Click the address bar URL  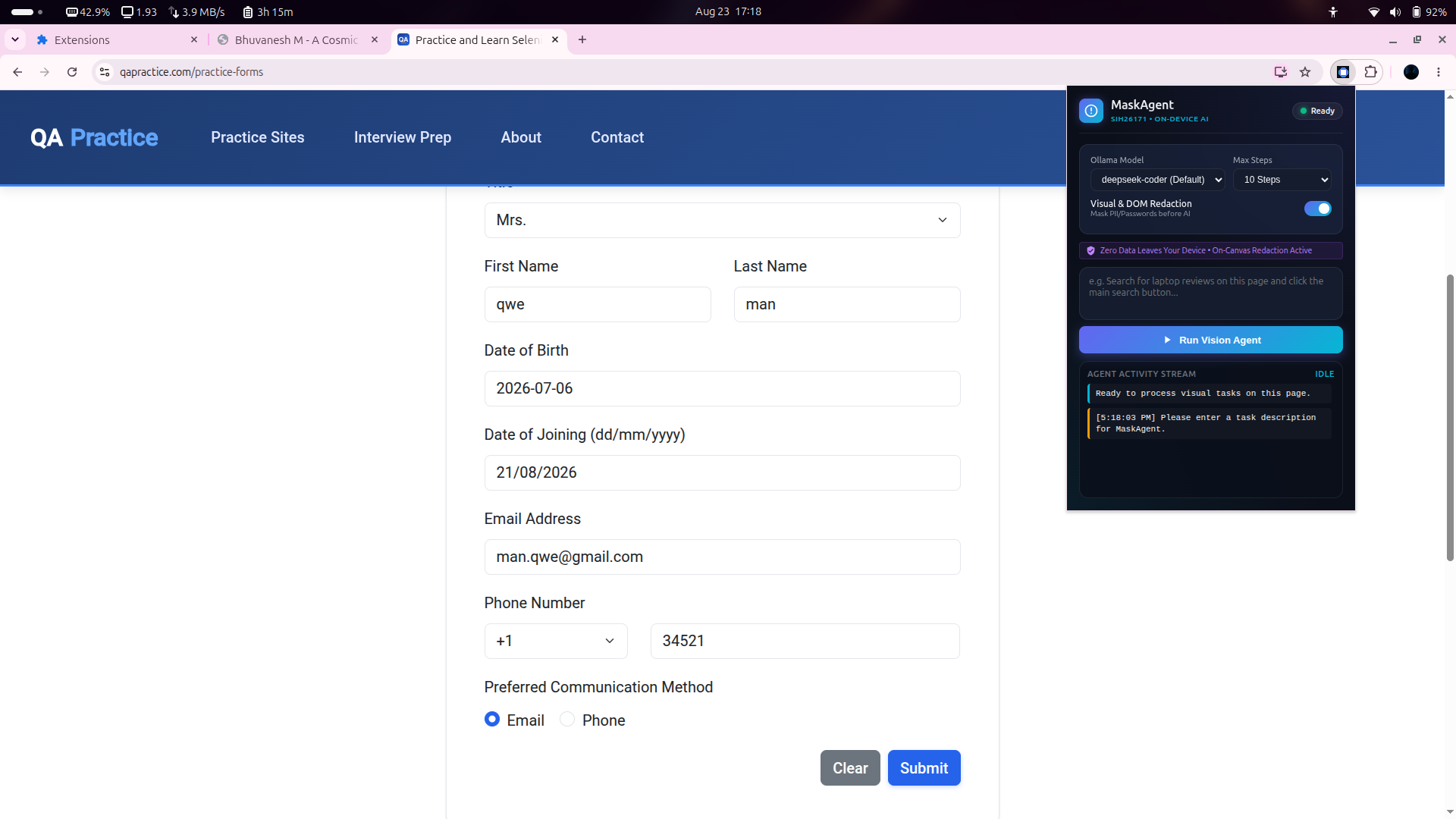click(191, 72)
